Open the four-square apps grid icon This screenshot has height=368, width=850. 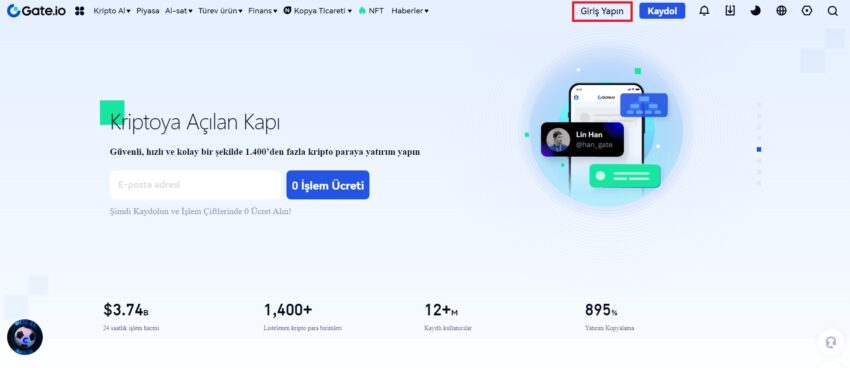click(80, 11)
